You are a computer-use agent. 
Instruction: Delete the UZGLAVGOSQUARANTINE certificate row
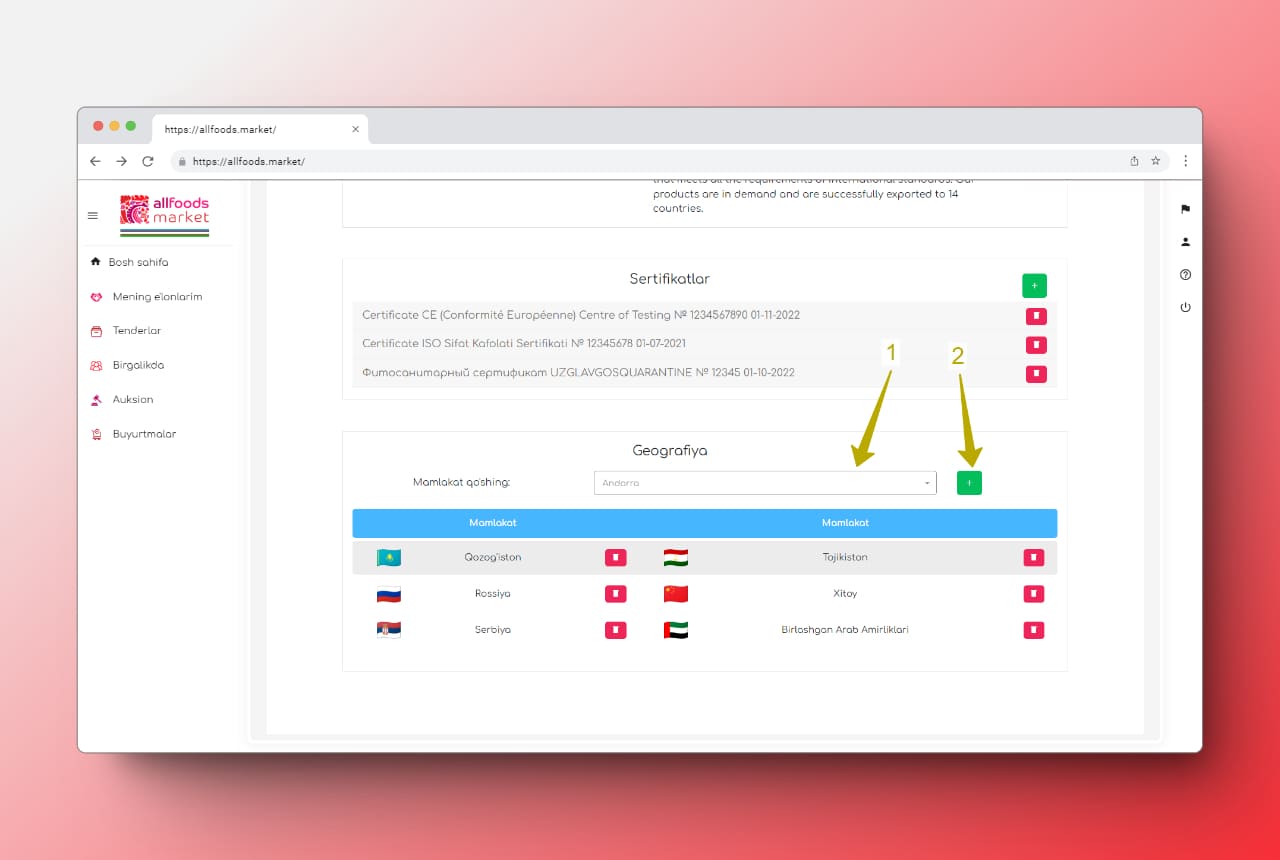click(1036, 374)
